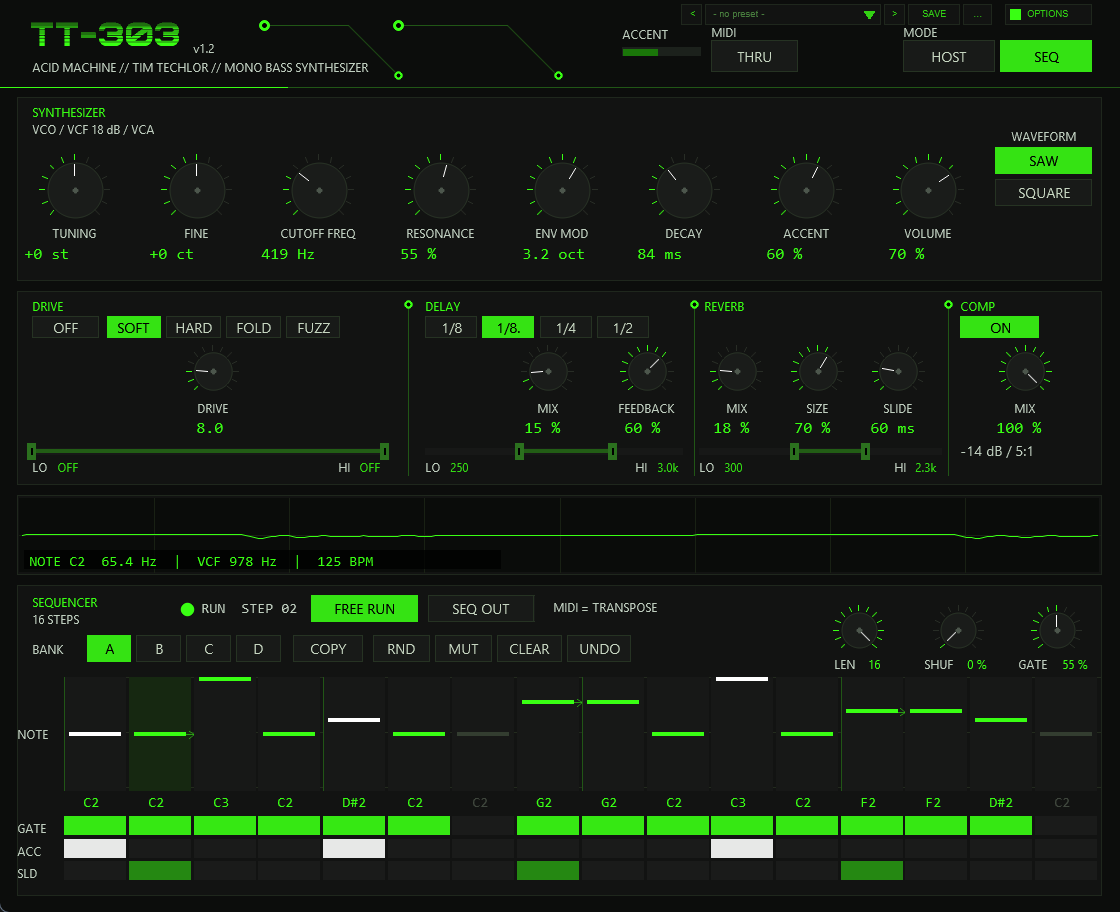Click the Reverb Slide knob

pyautogui.click(x=898, y=371)
